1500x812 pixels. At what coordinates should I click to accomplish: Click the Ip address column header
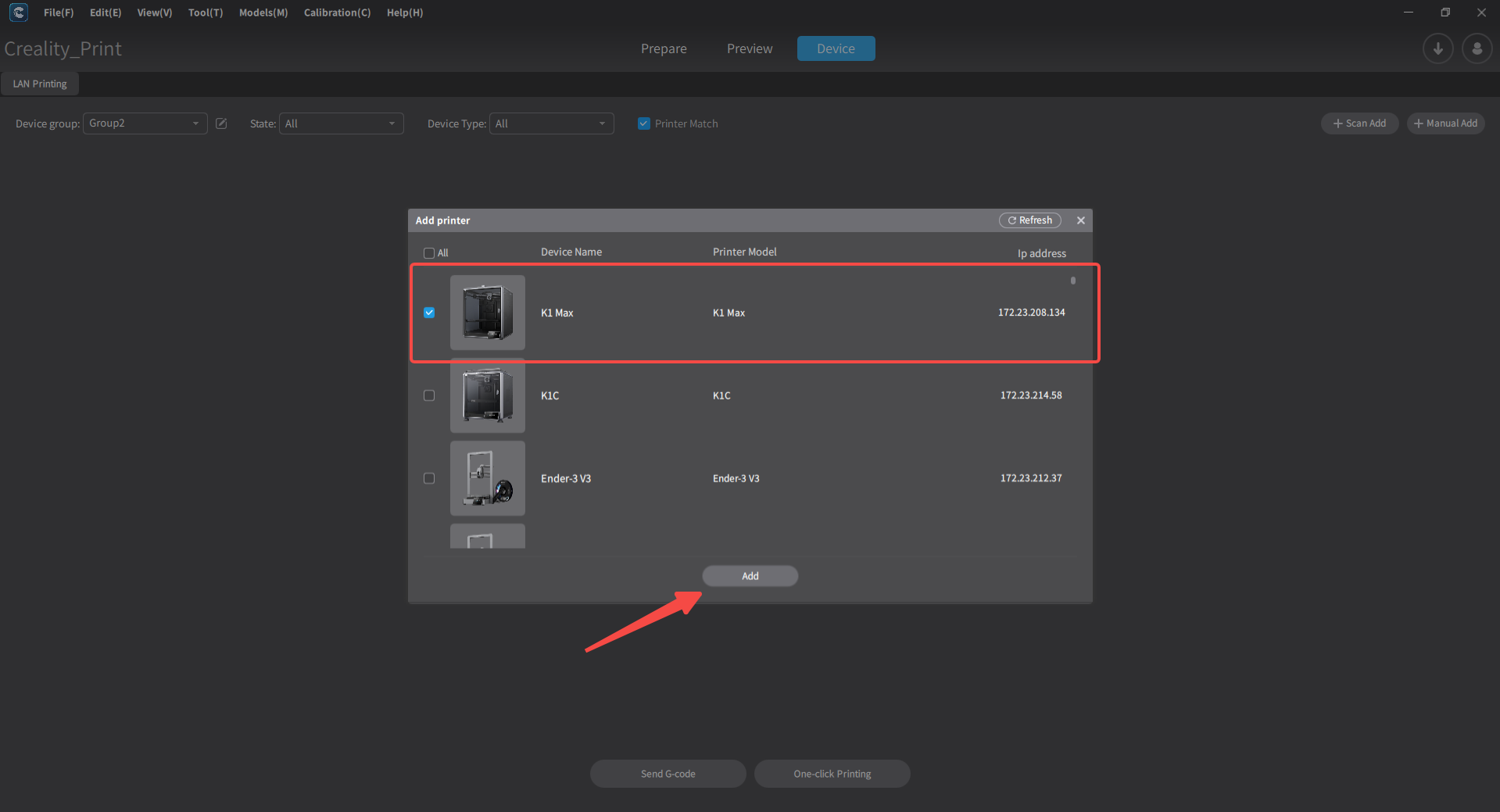coord(1041,253)
